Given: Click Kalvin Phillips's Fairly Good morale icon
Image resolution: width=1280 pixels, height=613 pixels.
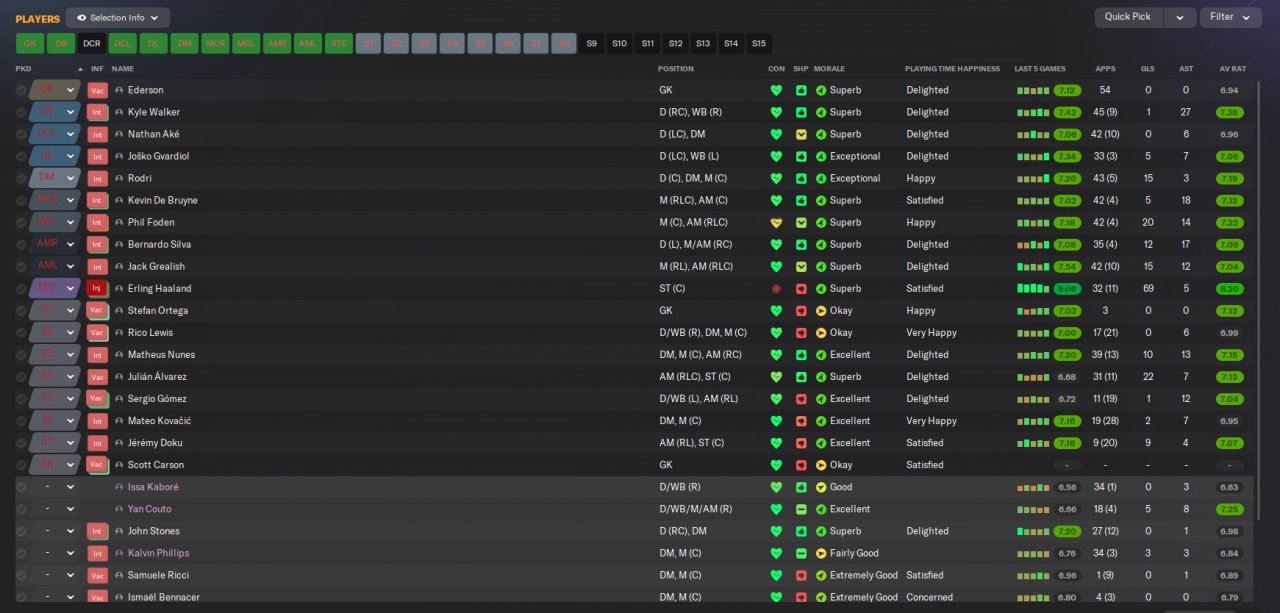Looking at the screenshot, I should pyautogui.click(x=821, y=553).
